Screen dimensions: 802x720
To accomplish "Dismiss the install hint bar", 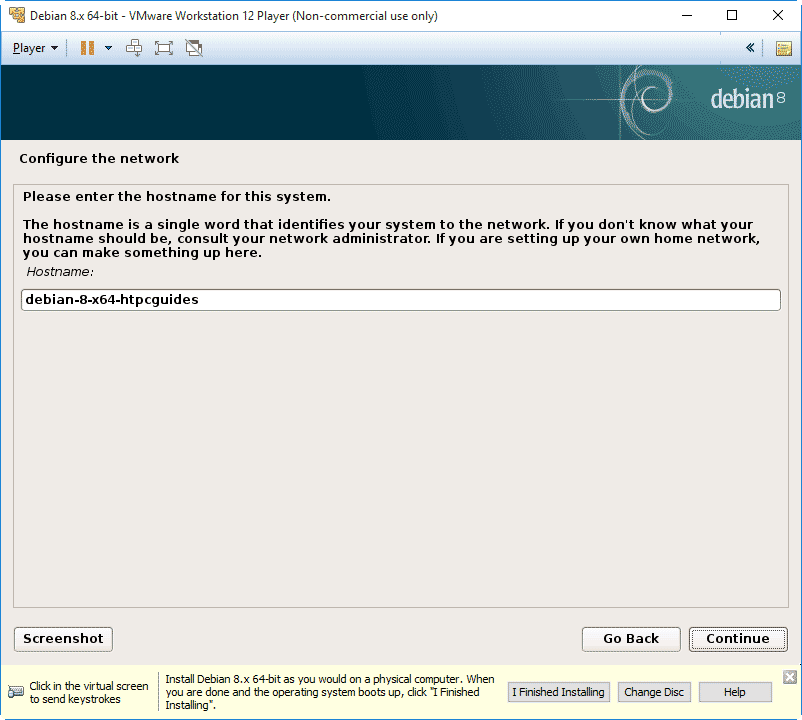I will pyautogui.click(x=790, y=677).
